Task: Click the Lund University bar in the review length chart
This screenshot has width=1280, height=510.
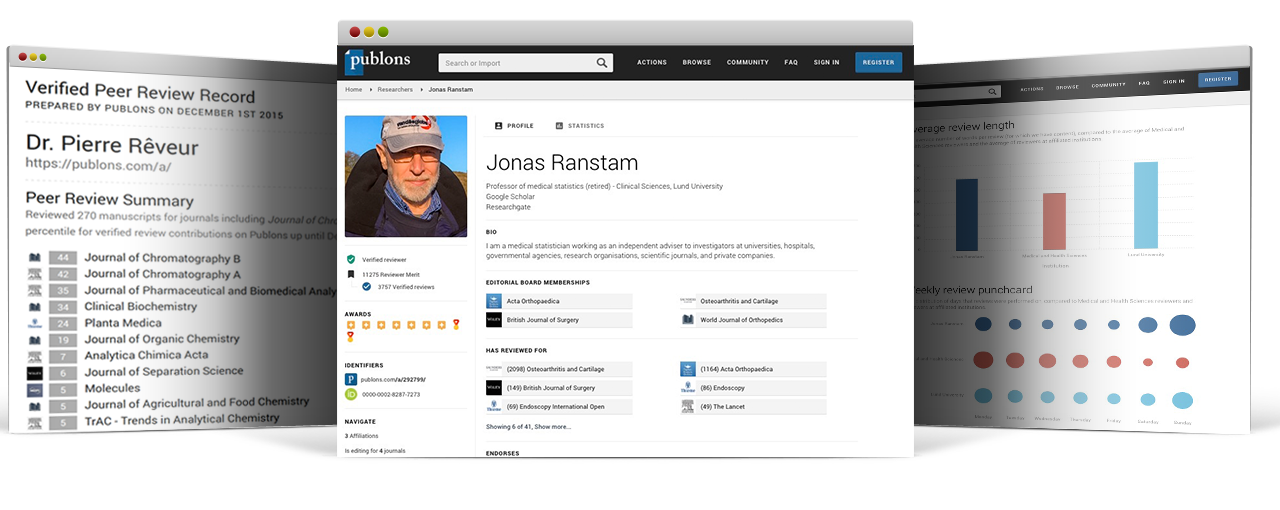Action: pyautogui.click(x=1146, y=205)
